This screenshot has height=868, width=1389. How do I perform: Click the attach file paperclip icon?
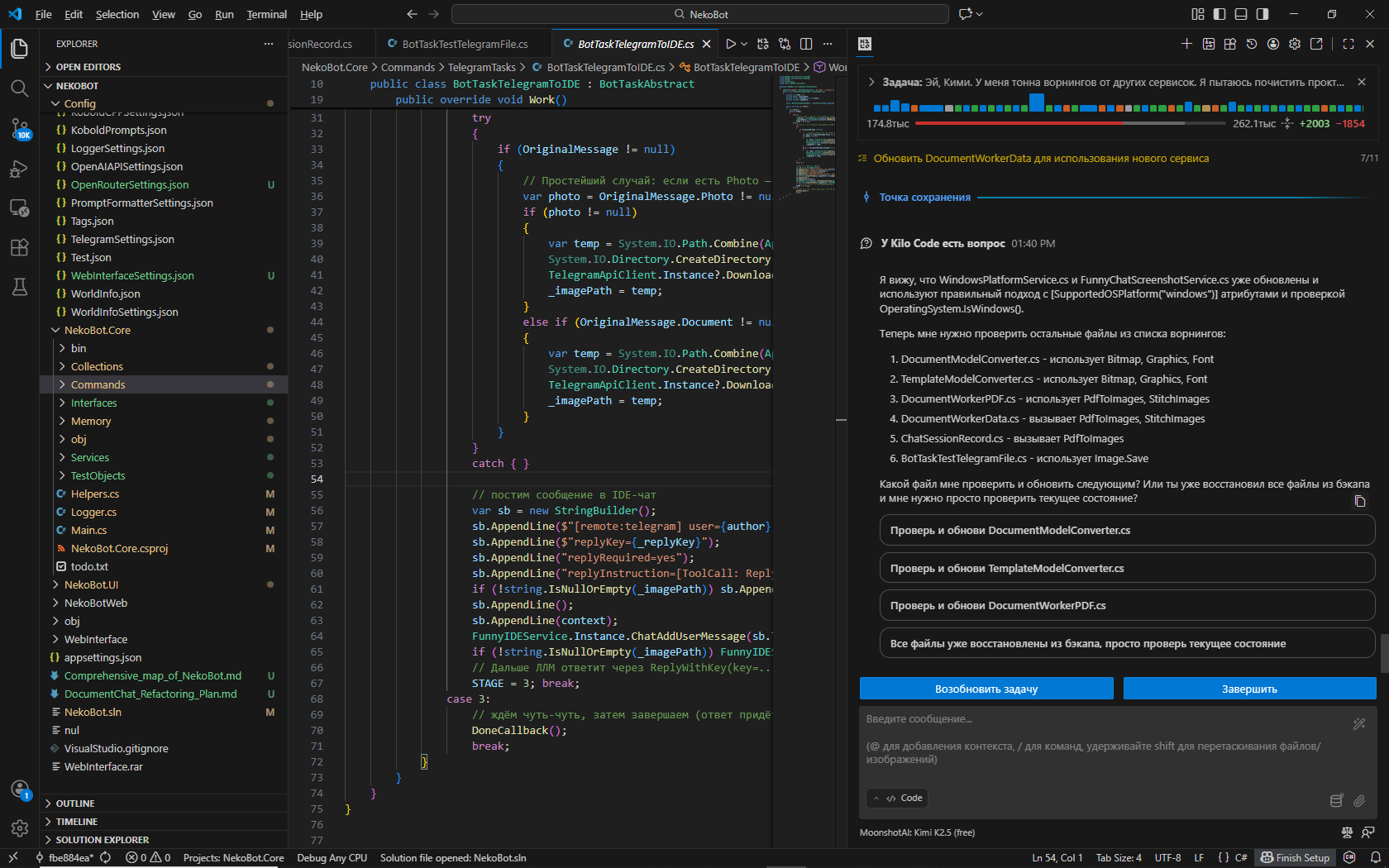pos(1359,800)
